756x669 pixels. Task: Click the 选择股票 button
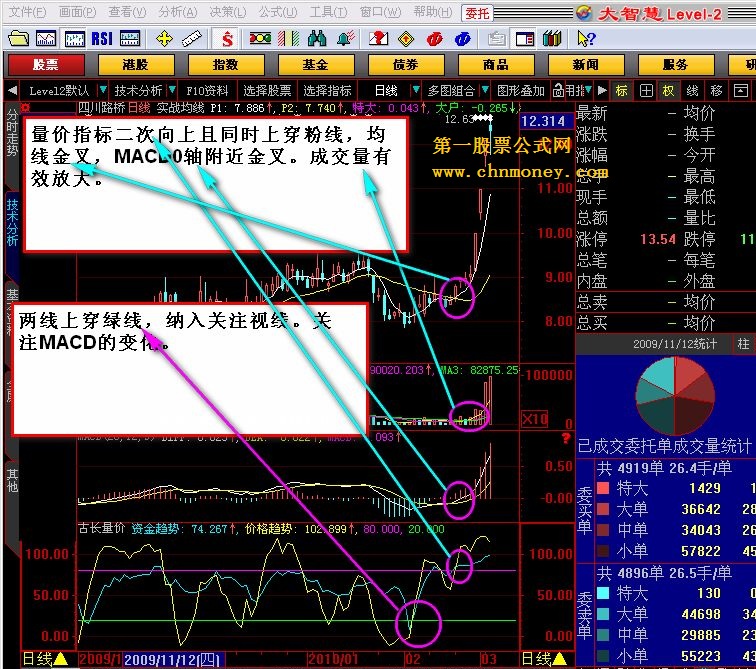(x=267, y=90)
